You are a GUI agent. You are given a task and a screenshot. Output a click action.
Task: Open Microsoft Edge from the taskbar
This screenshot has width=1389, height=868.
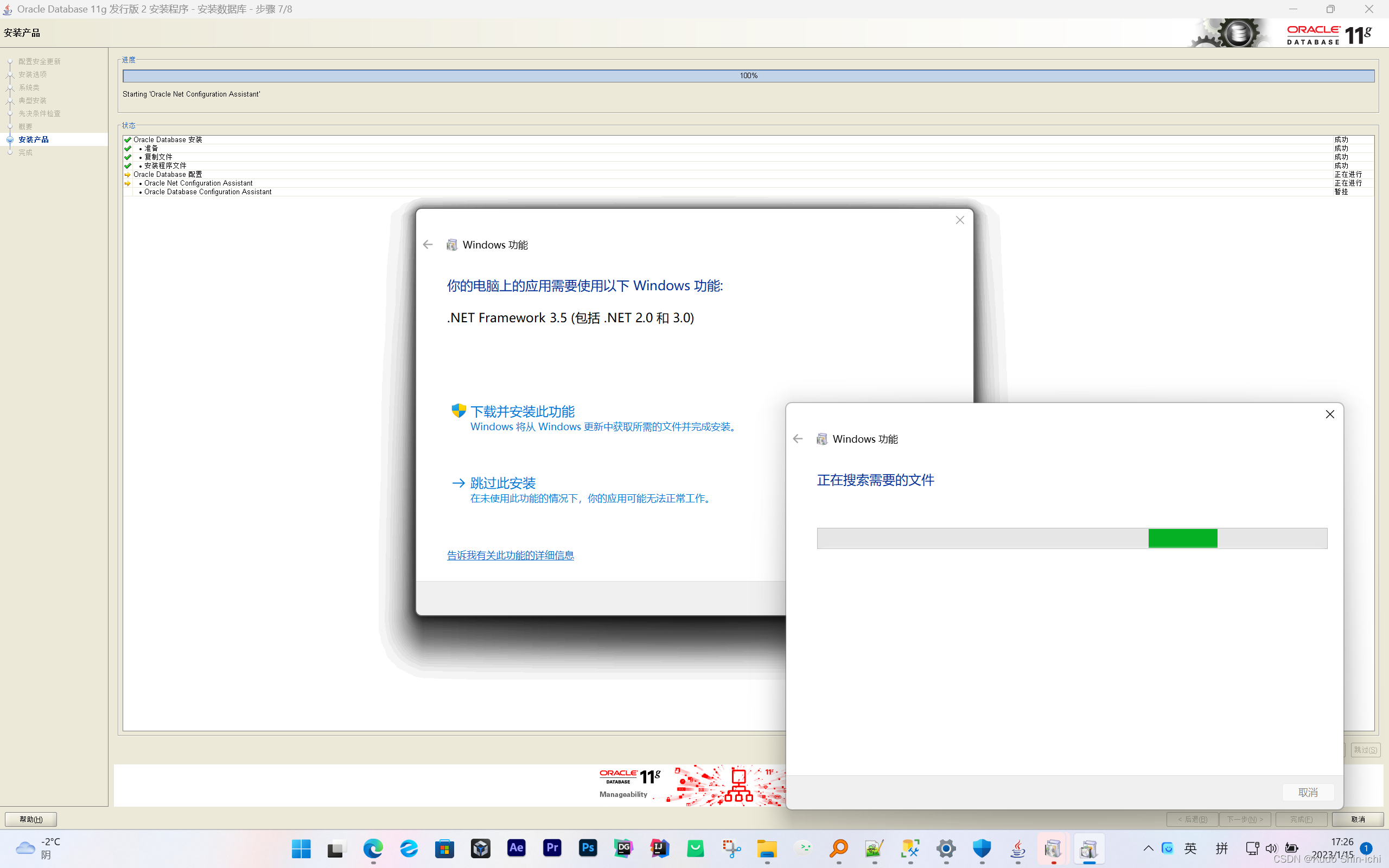pyautogui.click(x=373, y=848)
